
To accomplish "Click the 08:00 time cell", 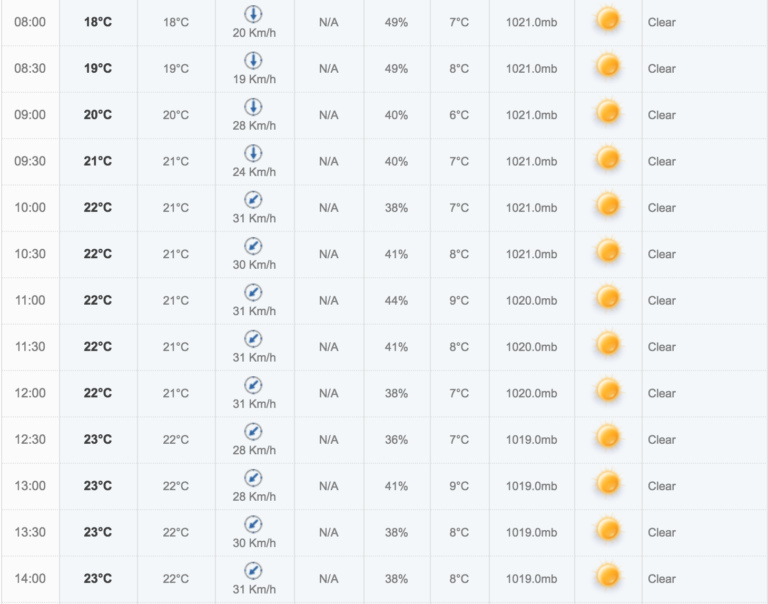I will pyautogui.click(x=30, y=22).
